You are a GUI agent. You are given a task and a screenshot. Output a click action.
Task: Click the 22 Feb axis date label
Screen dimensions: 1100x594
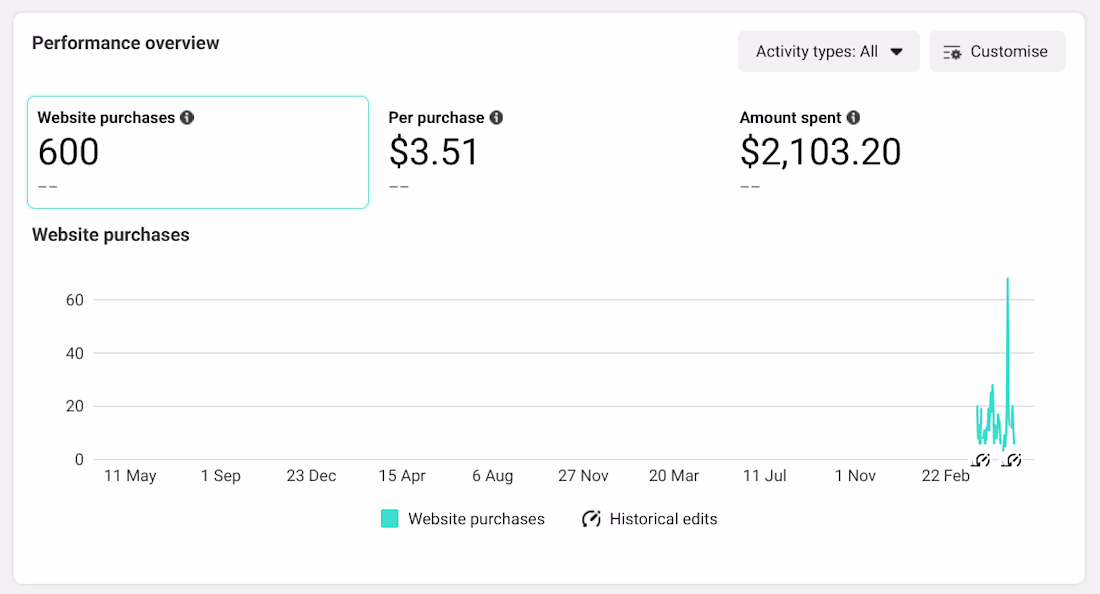click(x=945, y=475)
